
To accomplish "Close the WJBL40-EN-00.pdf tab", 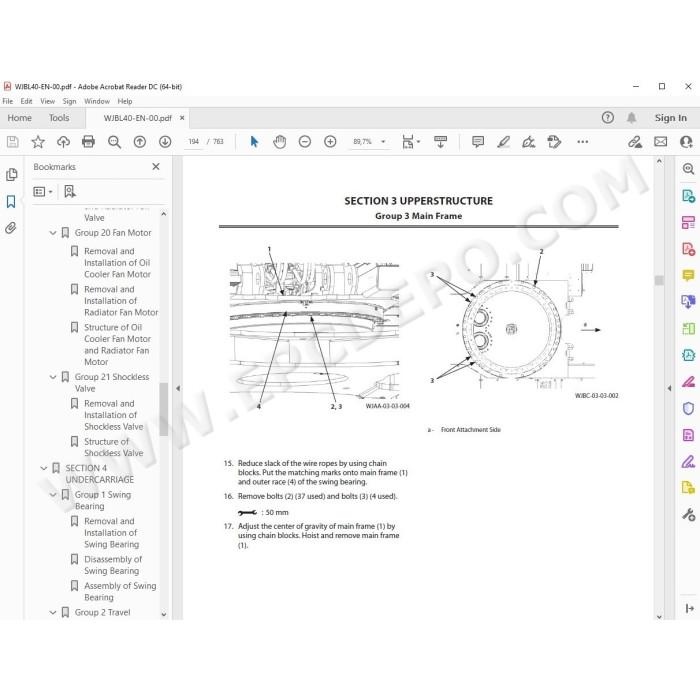I will coord(182,118).
